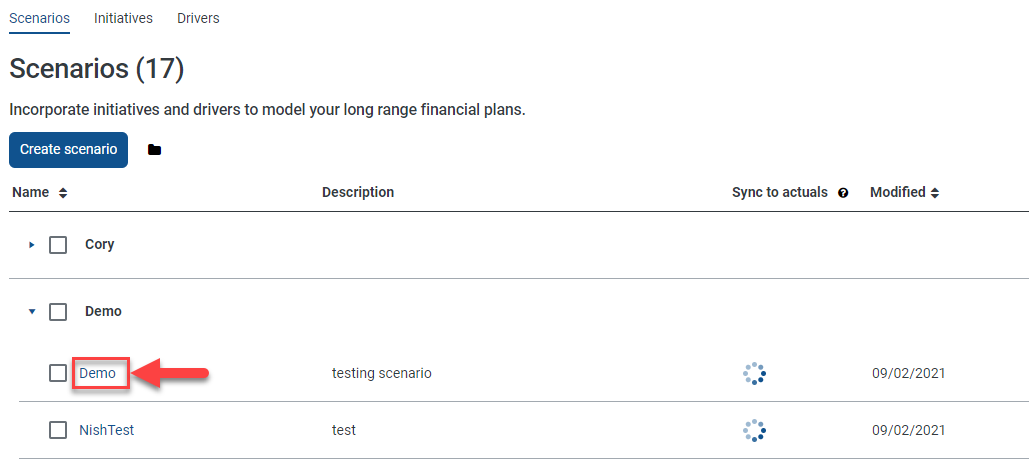1029x475 pixels.
Task: Click the Description column header
Action: tap(358, 192)
